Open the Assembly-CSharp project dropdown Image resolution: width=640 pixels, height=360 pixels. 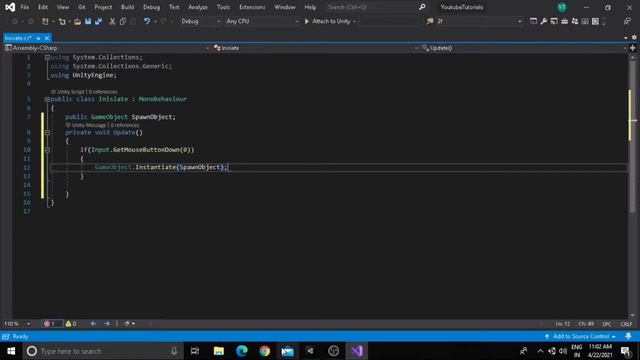[107, 48]
